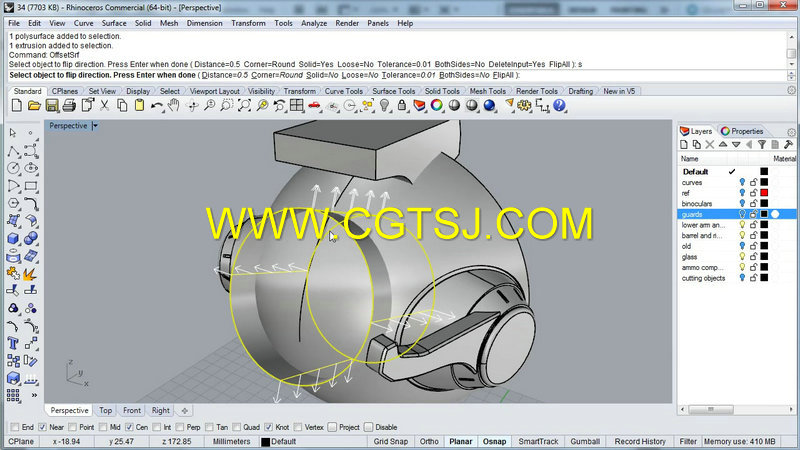Select the Text object T tool
800x450 pixels.
pyautogui.click(x=13, y=343)
